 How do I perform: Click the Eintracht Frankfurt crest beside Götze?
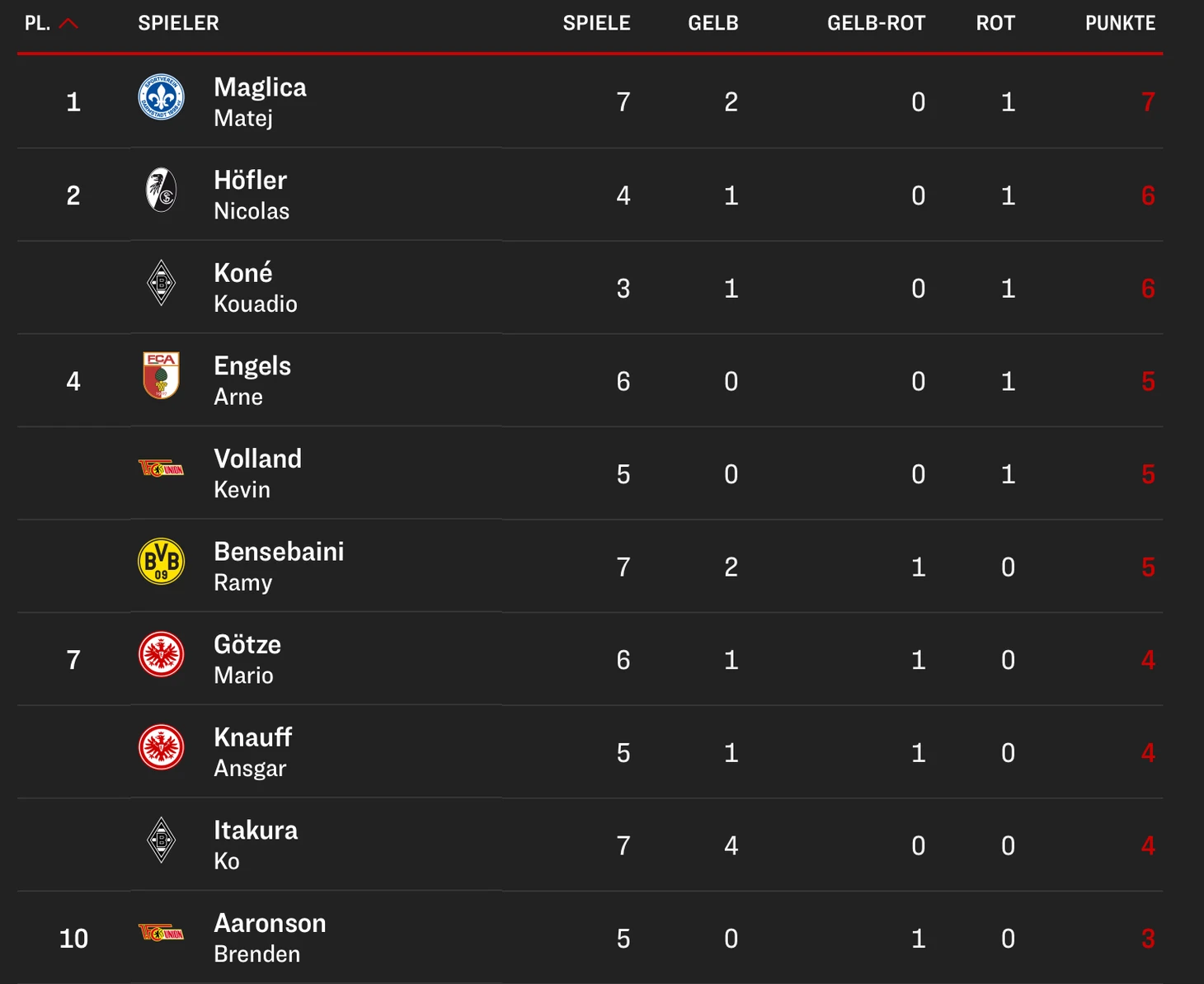pos(161,654)
